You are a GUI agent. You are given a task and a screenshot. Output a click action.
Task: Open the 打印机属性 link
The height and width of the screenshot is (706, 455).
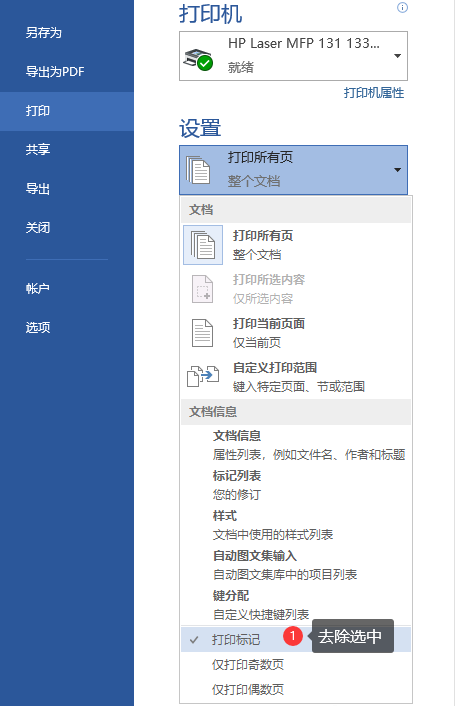374,93
